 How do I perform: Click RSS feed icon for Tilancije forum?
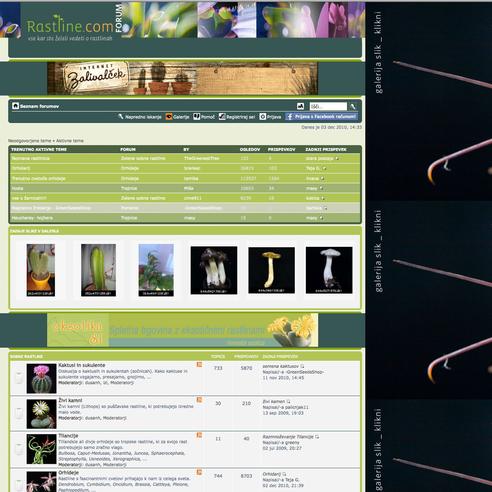[199, 435]
